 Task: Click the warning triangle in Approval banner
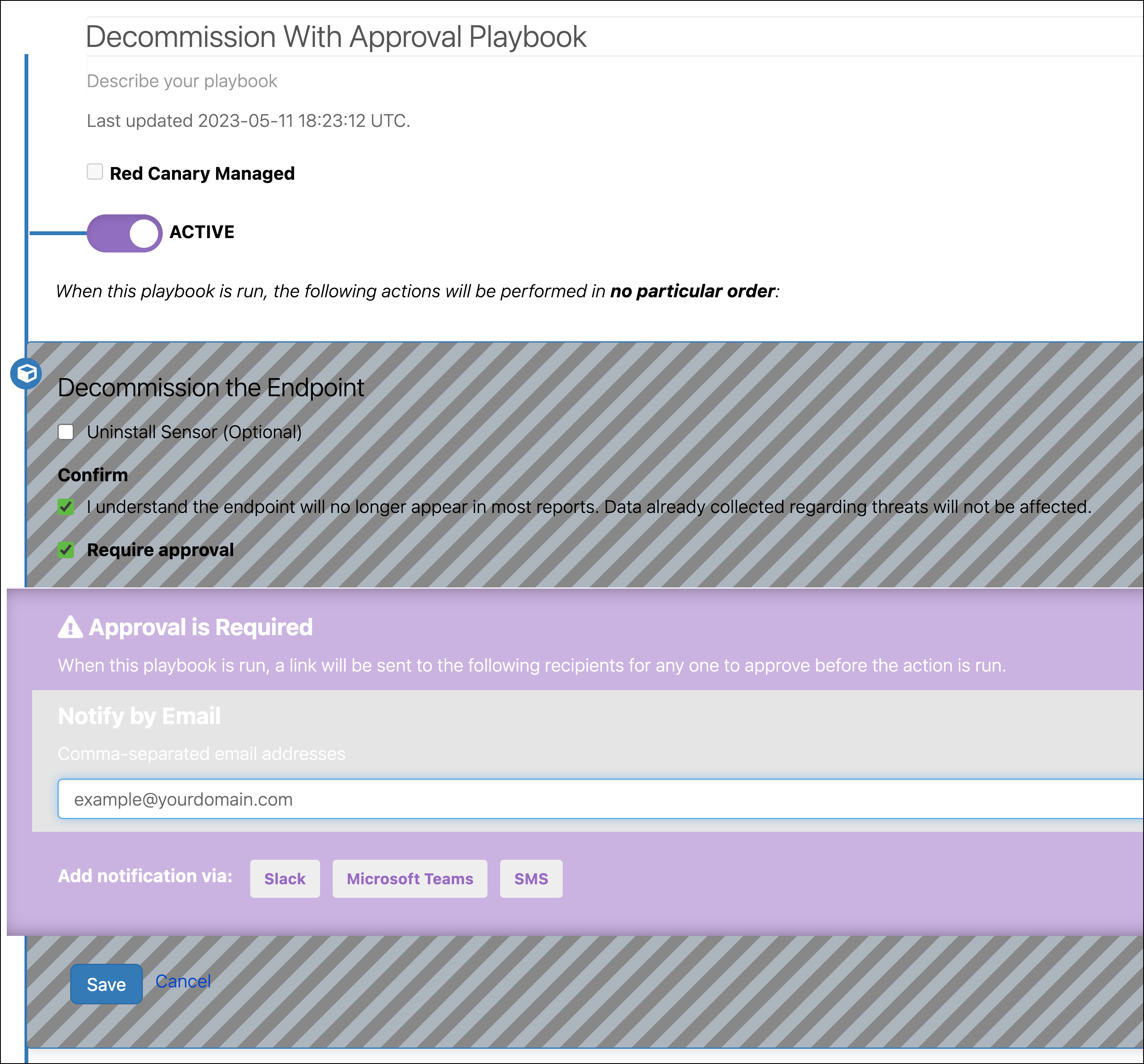69,627
